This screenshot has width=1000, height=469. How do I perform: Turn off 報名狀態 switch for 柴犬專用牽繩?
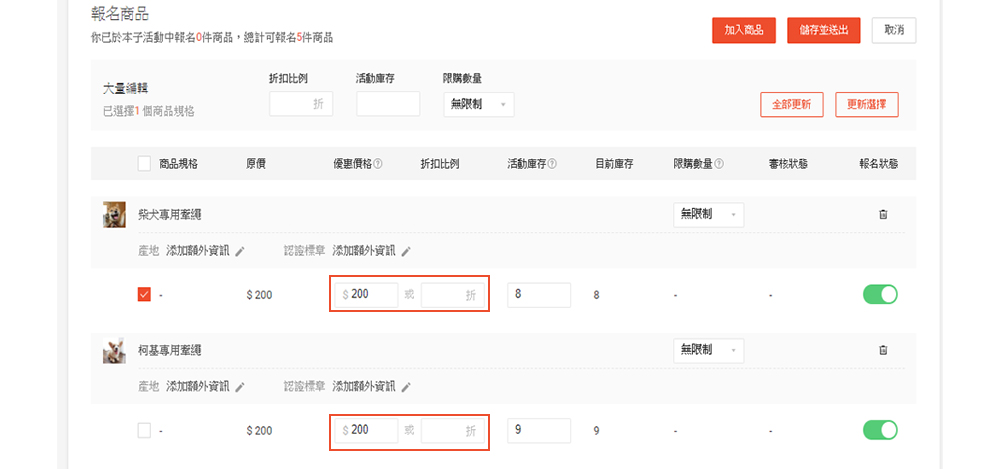[880, 294]
